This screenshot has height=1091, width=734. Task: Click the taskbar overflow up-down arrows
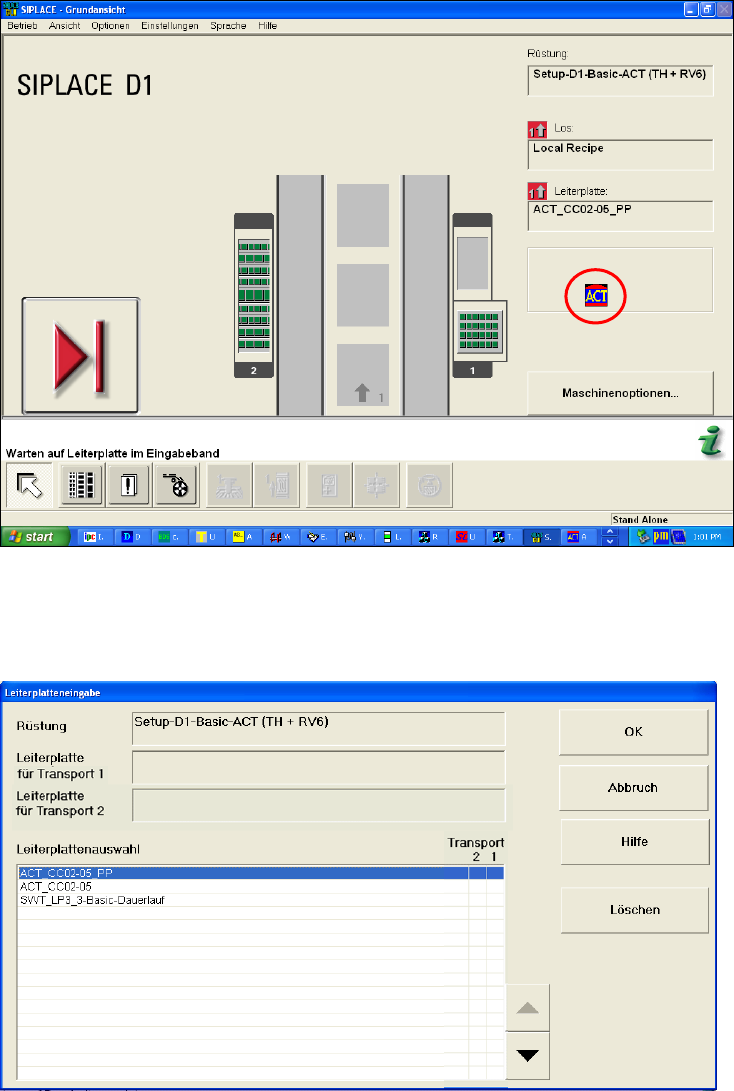tap(610, 536)
